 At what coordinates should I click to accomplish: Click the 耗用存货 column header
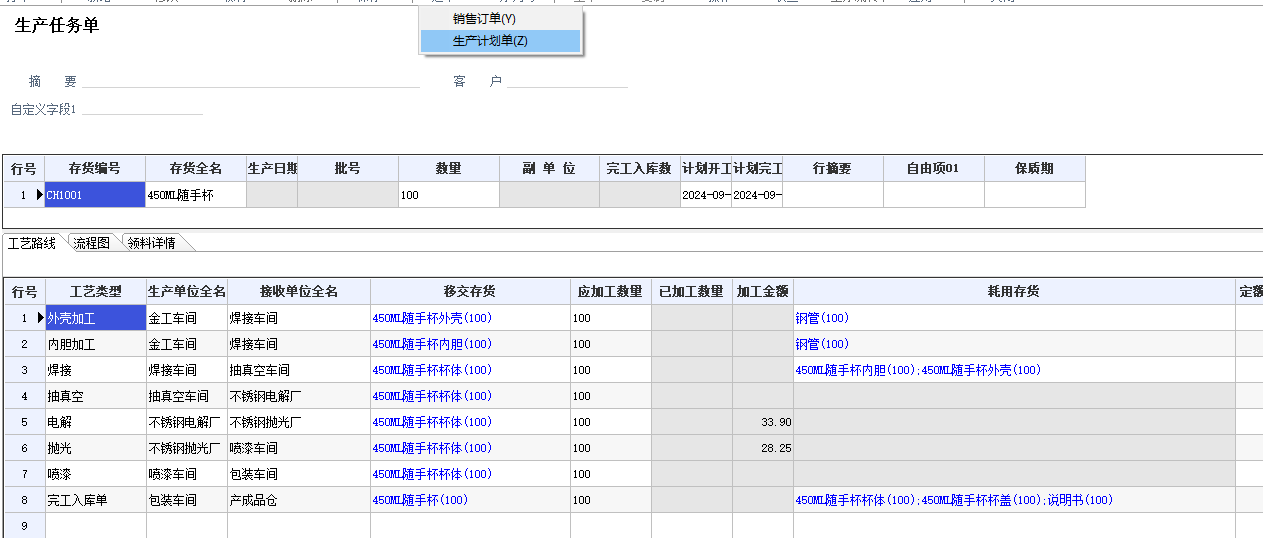(1014, 292)
